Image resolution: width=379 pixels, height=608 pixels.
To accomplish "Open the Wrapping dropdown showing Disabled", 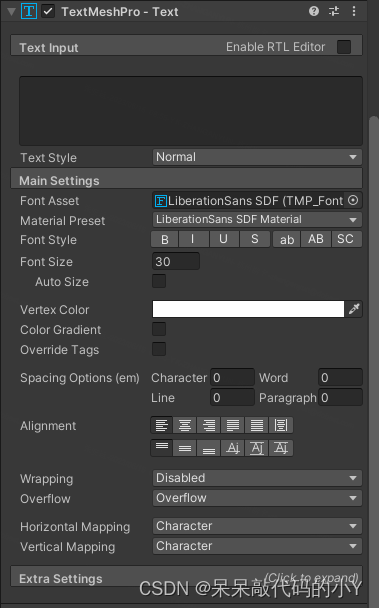I will 257,478.
